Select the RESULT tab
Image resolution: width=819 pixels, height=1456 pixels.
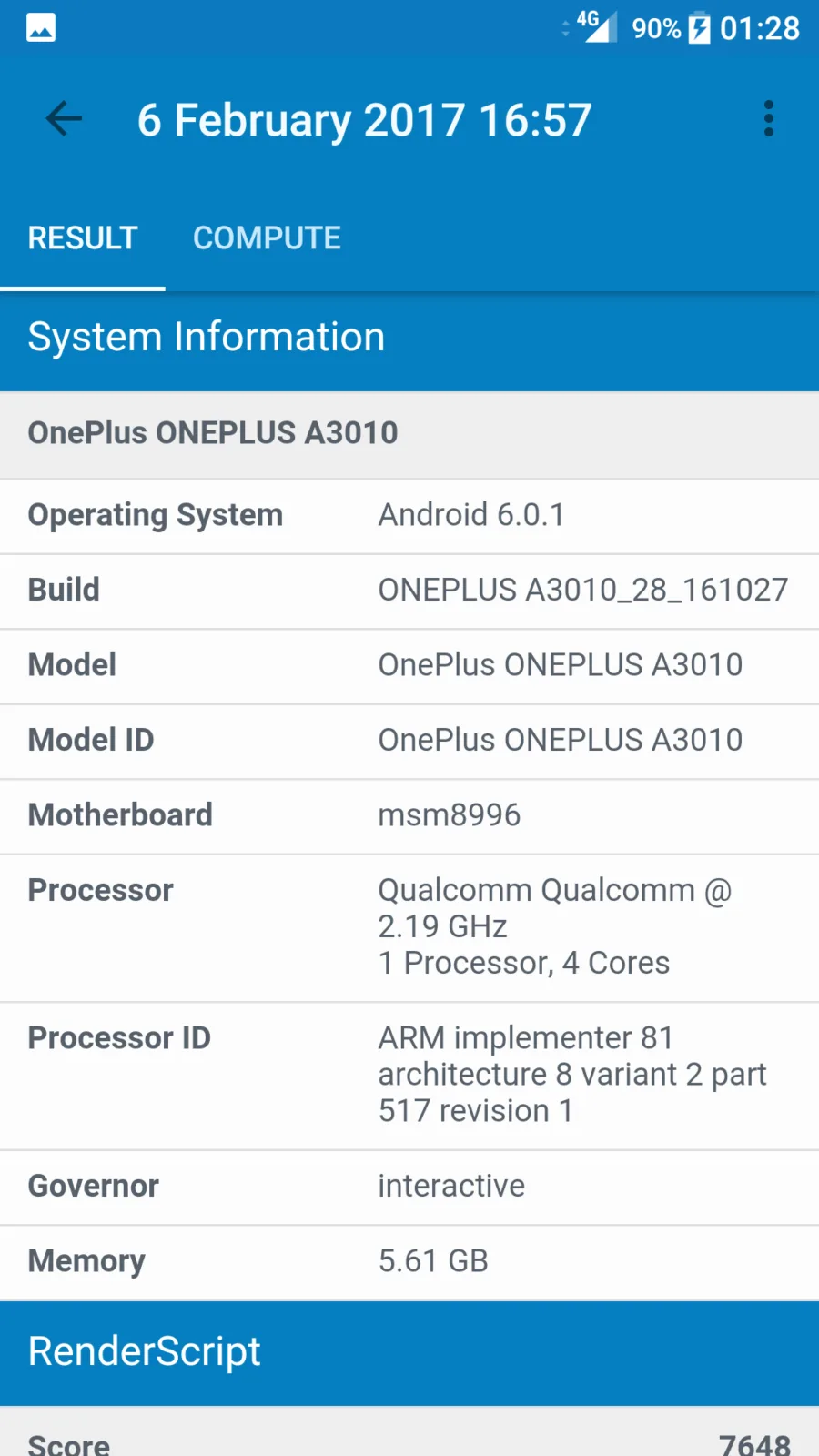coord(83,238)
